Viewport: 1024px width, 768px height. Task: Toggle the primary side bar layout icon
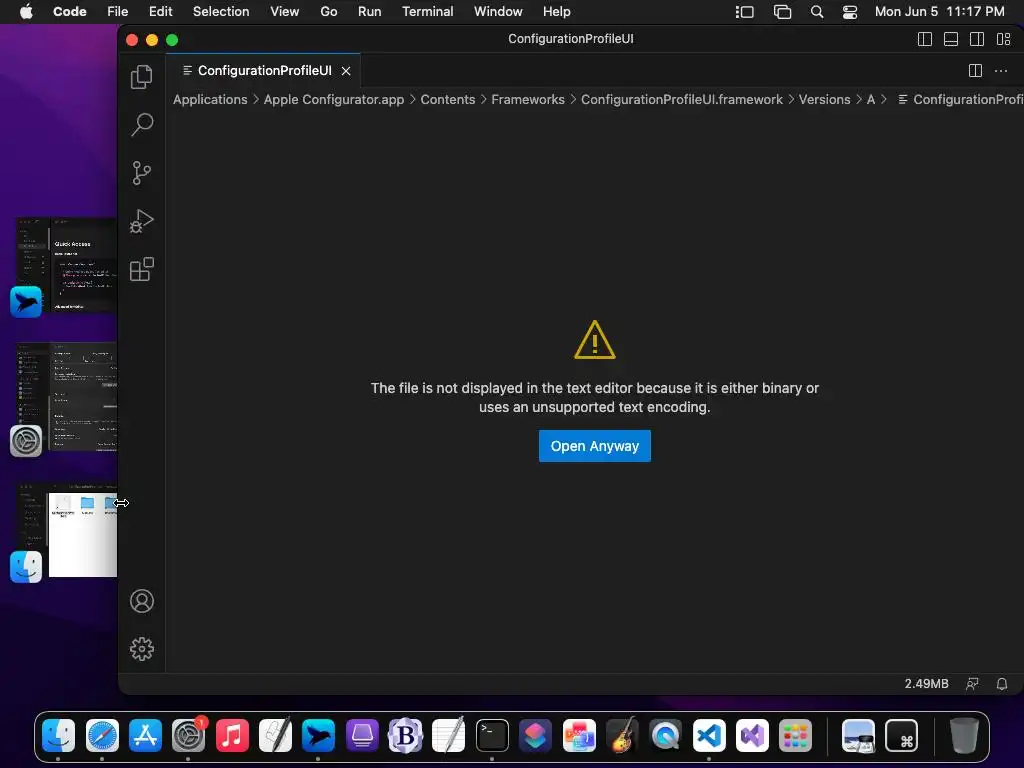(925, 39)
